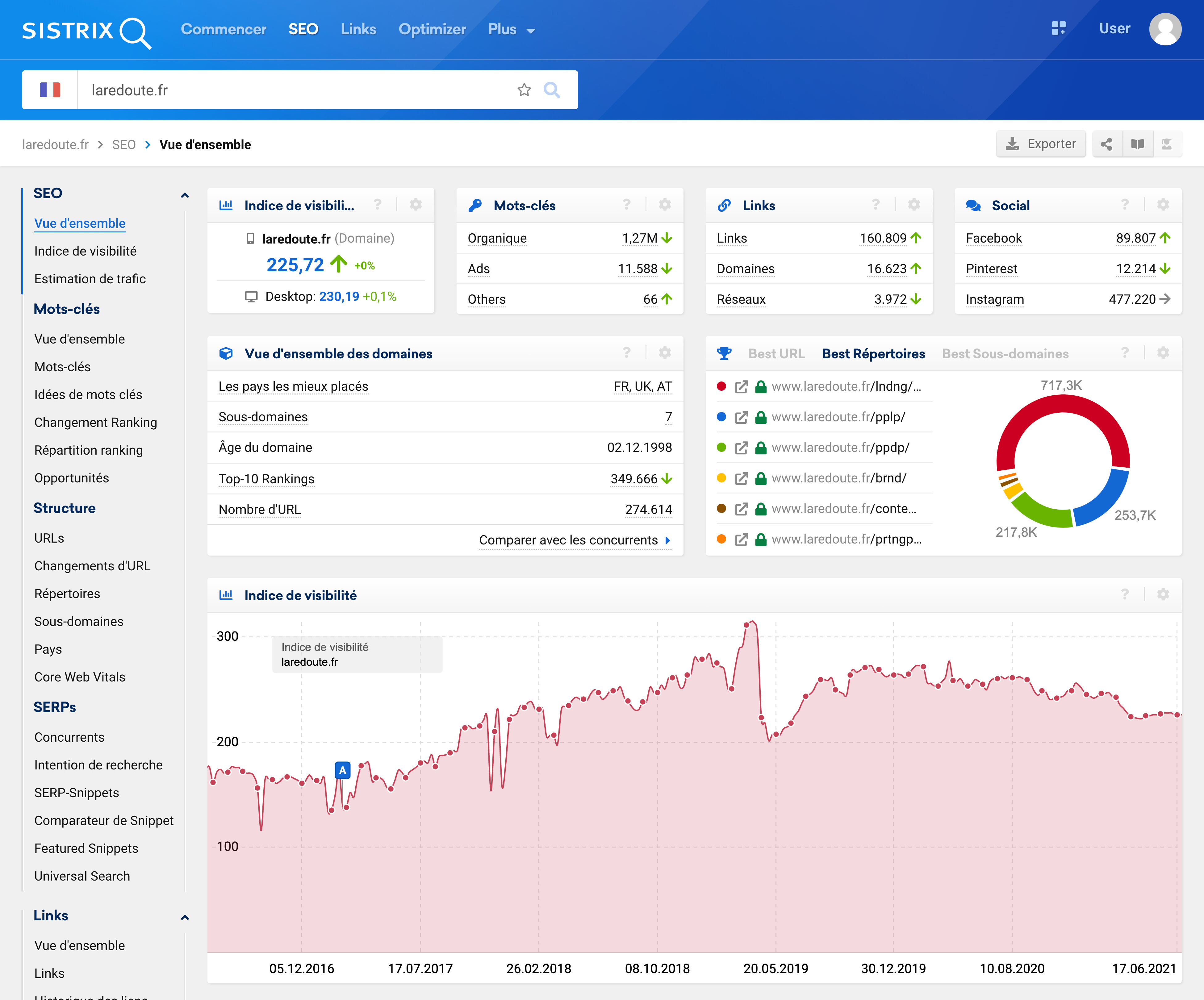The width and height of the screenshot is (1204, 1000).
Task: Click the help question mark in Indice de visibili... box
Action: 377,205
